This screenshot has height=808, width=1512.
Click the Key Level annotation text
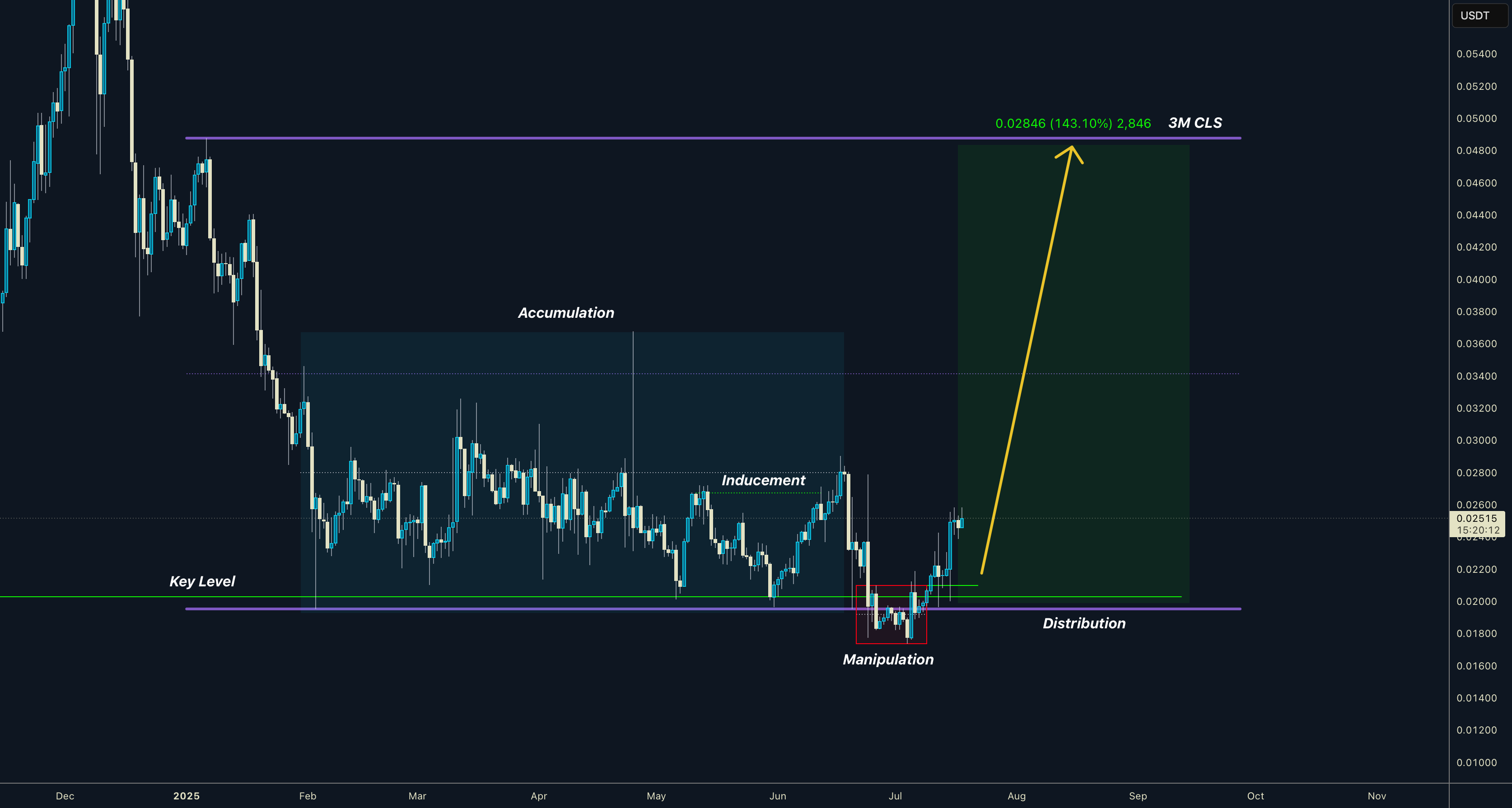pyautogui.click(x=202, y=581)
